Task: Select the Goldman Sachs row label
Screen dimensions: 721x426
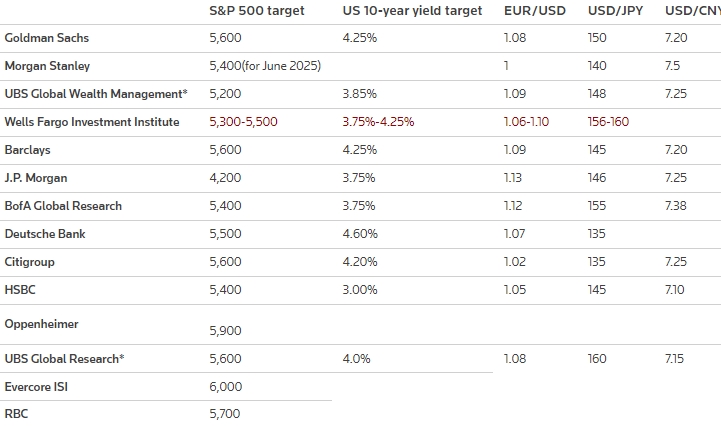Action: pyautogui.click(x=47, y=38)
